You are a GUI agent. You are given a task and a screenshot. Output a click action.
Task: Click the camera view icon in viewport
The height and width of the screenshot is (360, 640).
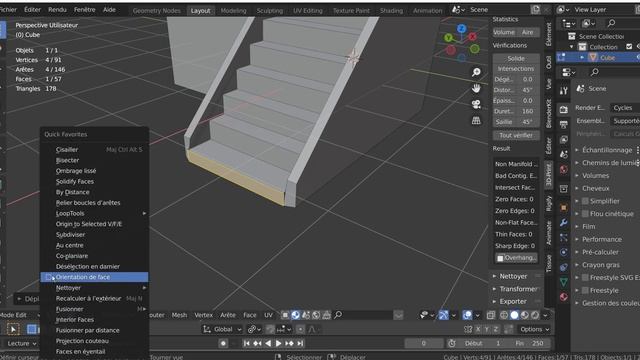click(x=476, y=104)
